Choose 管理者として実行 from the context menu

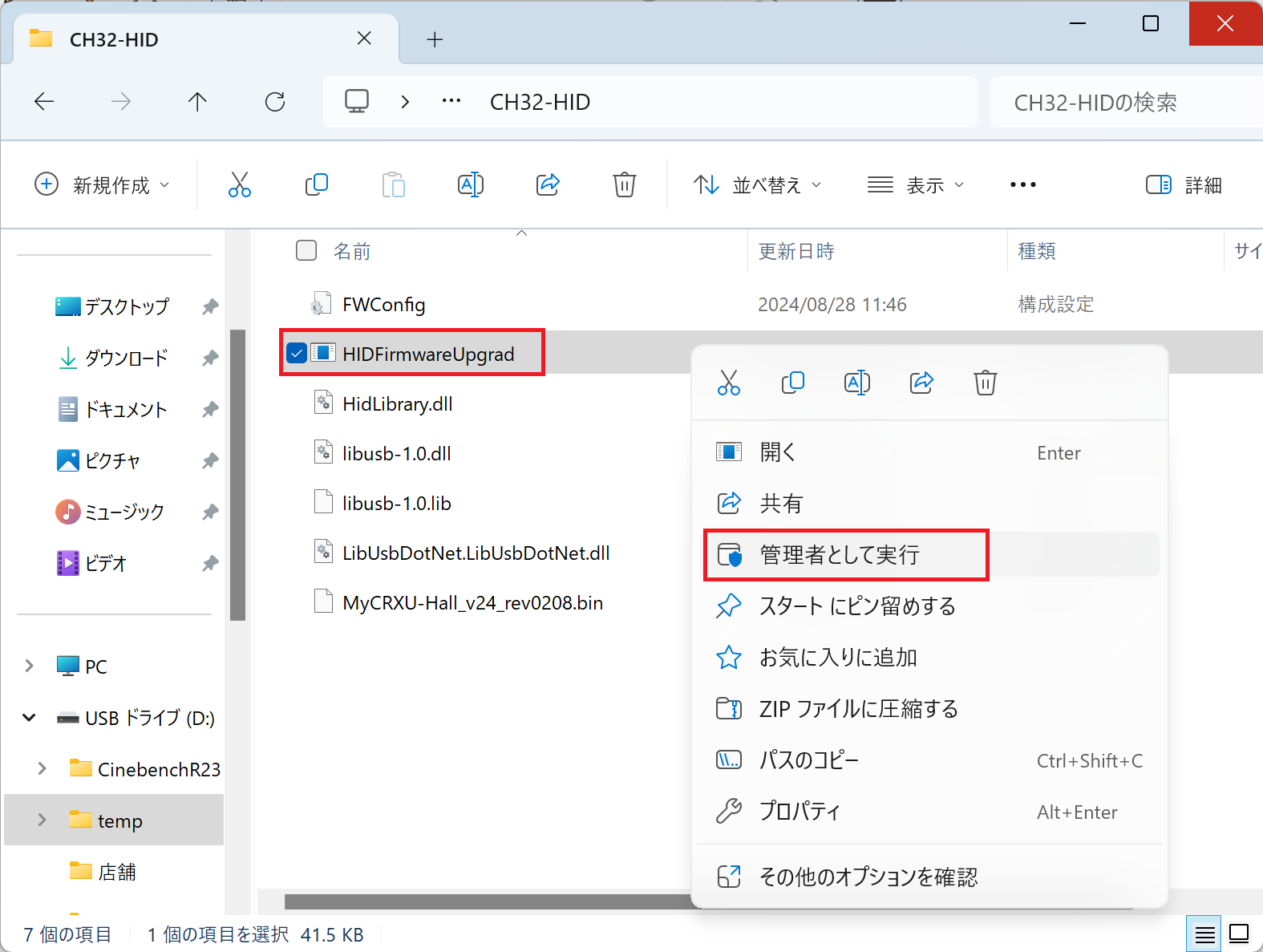[839, 555]
